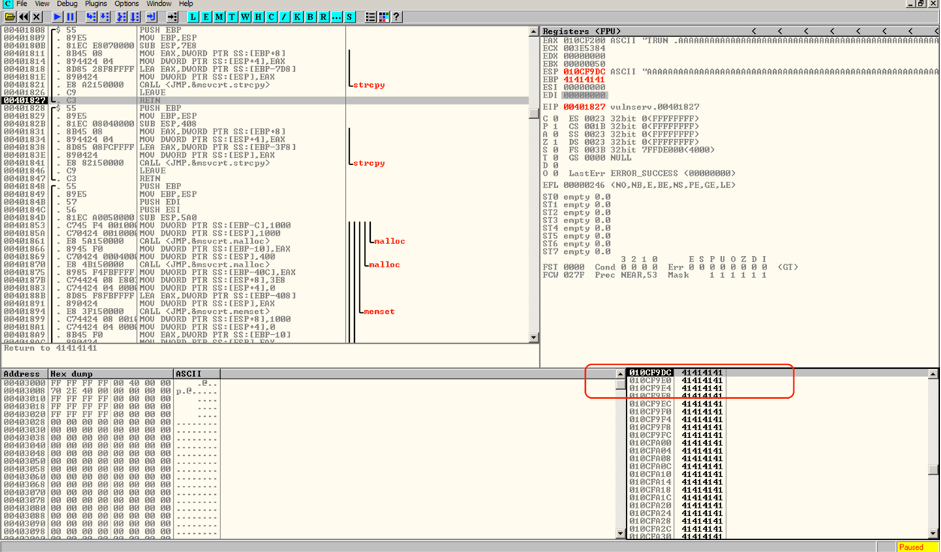The width and height of the screenshot is (941, 552).
Task: Click the Trace over toolbar icon
Action: click(x=135, y=17)
